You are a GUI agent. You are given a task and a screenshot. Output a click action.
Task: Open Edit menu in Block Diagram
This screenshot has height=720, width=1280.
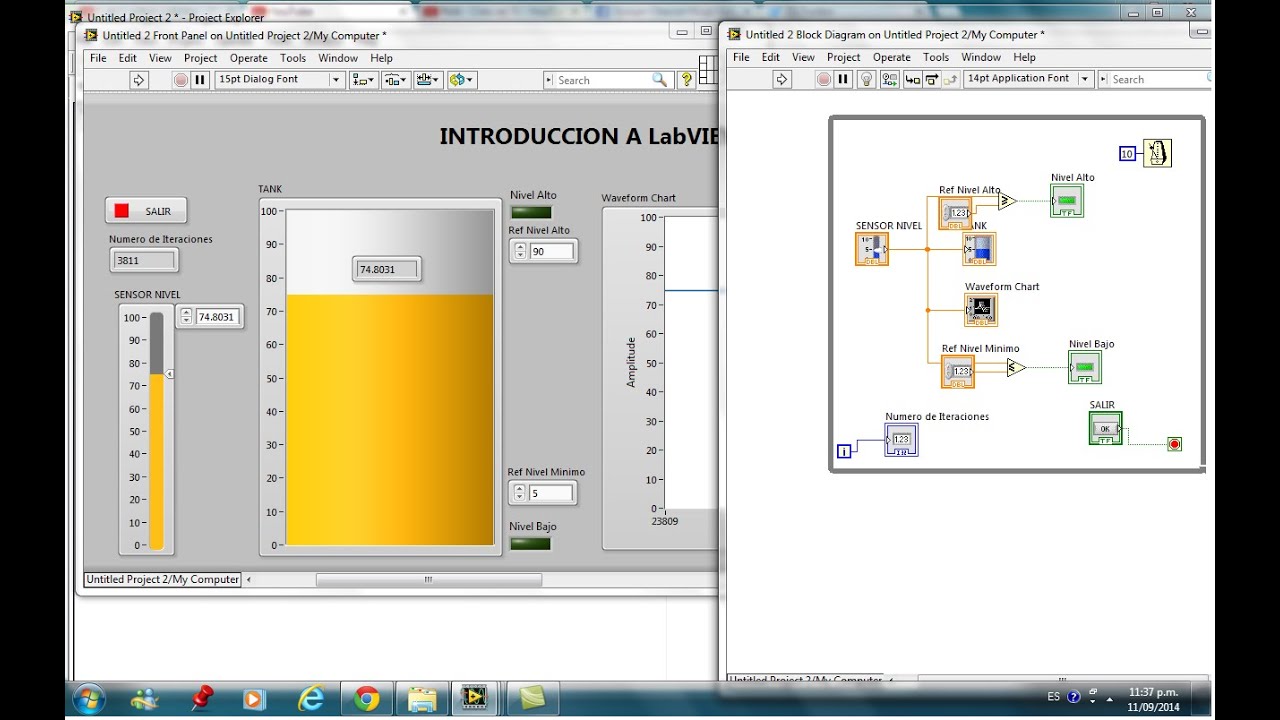point(771,57)
